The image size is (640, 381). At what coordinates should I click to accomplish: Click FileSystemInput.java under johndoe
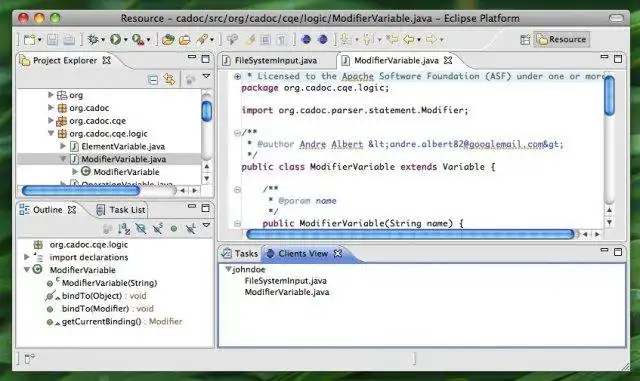click(x=285, y=281)
